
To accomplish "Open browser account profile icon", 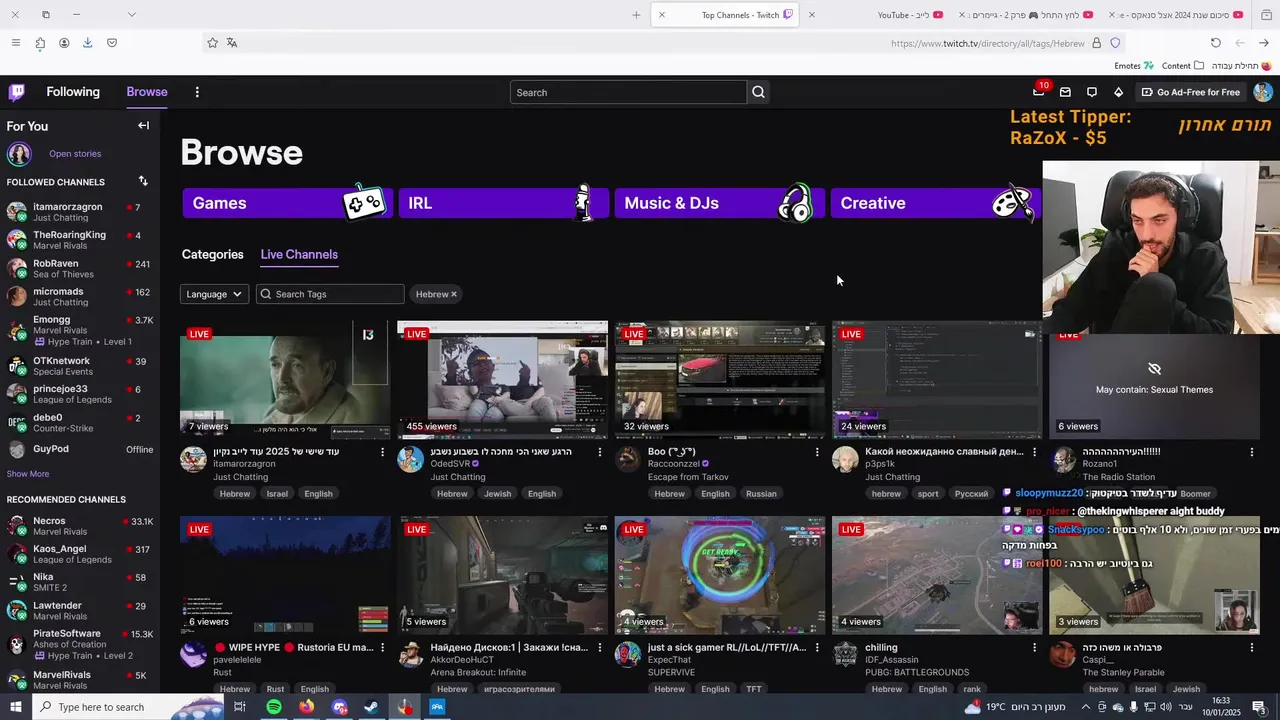I will [x=64, y=43].
